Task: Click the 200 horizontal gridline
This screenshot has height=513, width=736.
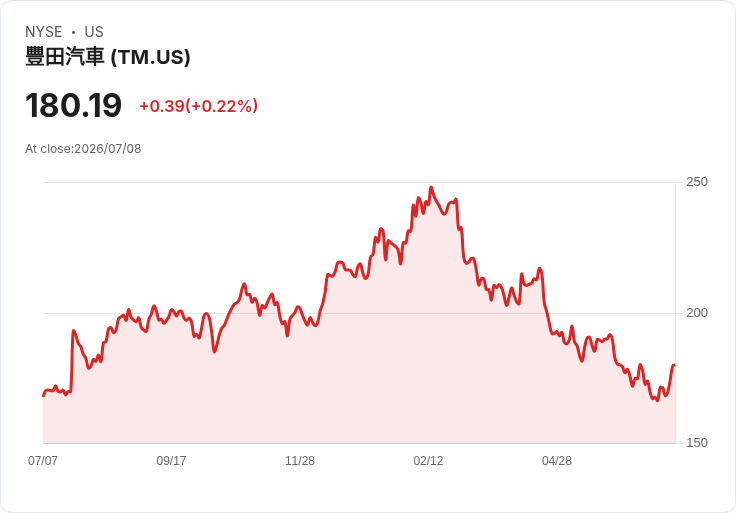Action: (359, 313)
